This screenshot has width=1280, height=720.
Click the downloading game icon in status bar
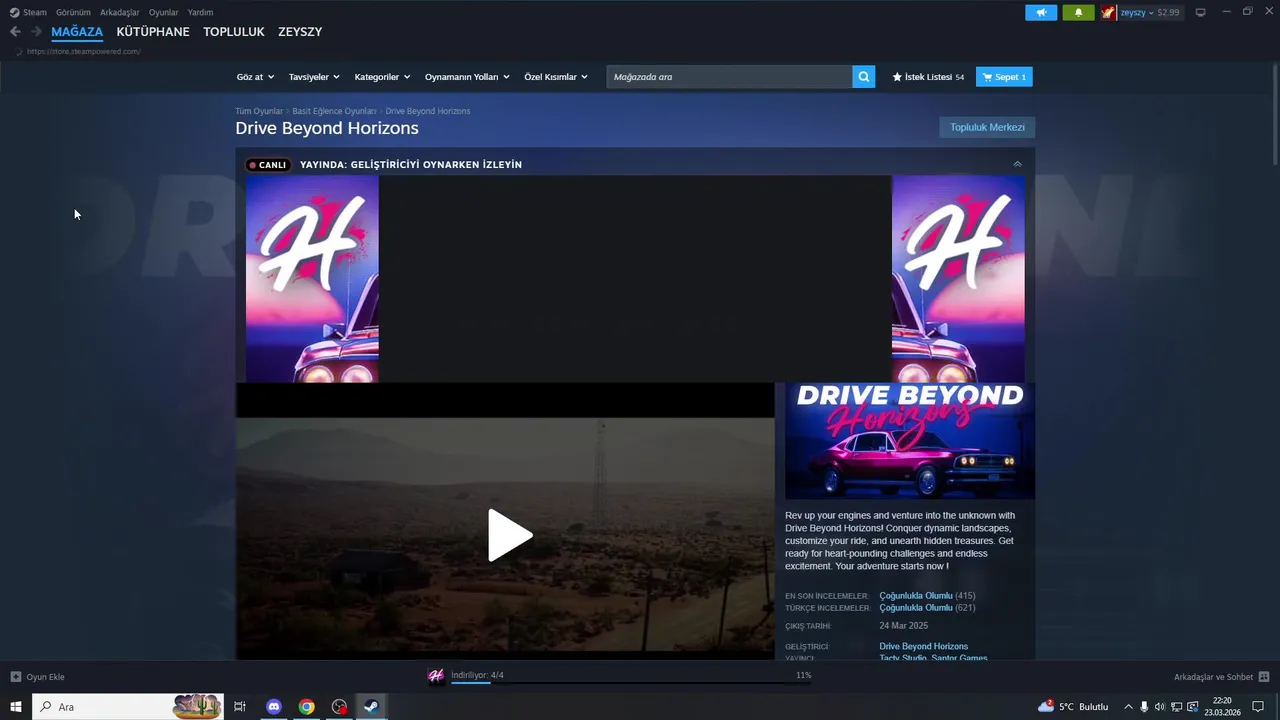(x=436, y=676)
